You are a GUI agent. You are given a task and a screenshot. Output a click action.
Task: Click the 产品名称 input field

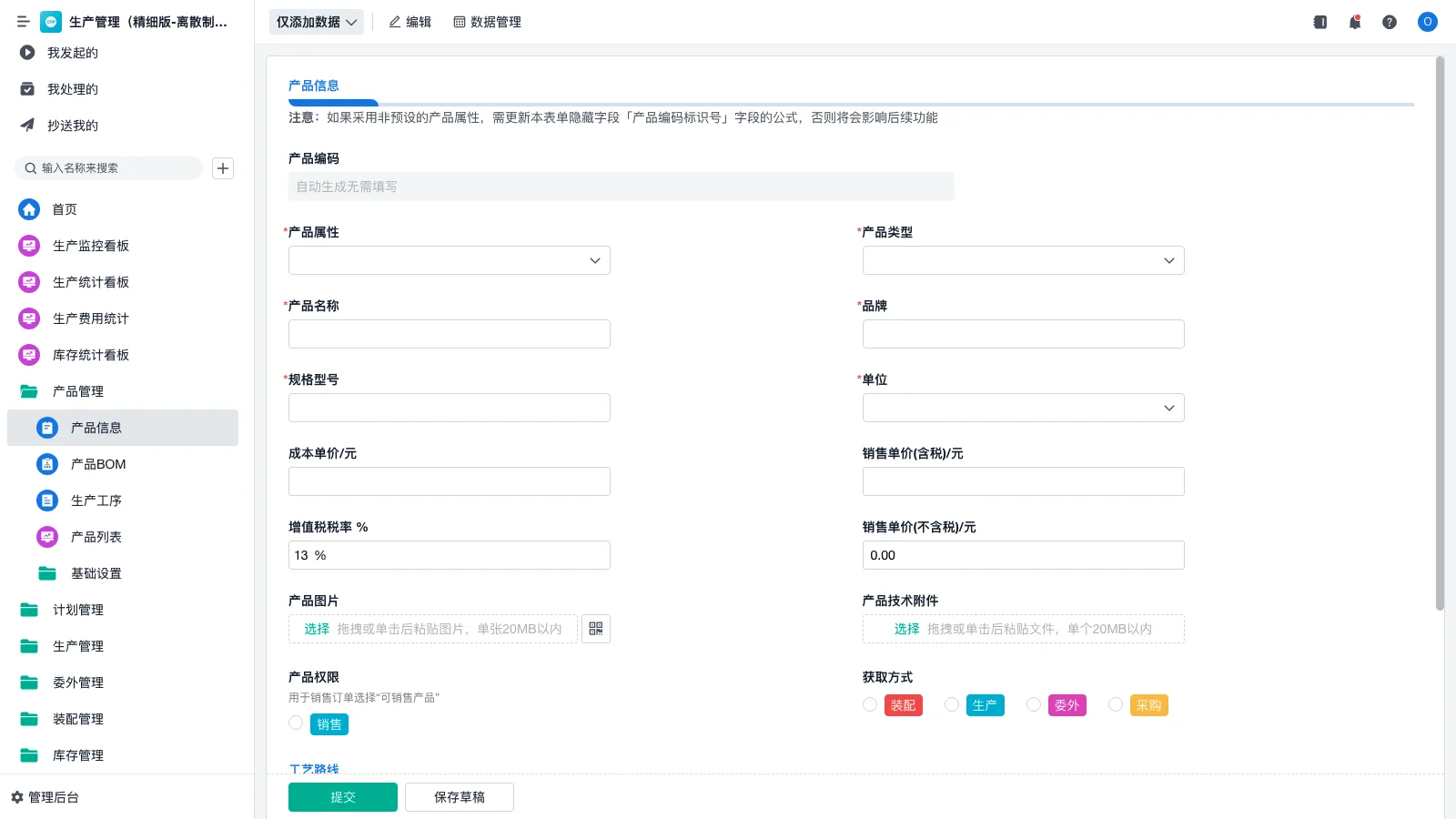449,333
